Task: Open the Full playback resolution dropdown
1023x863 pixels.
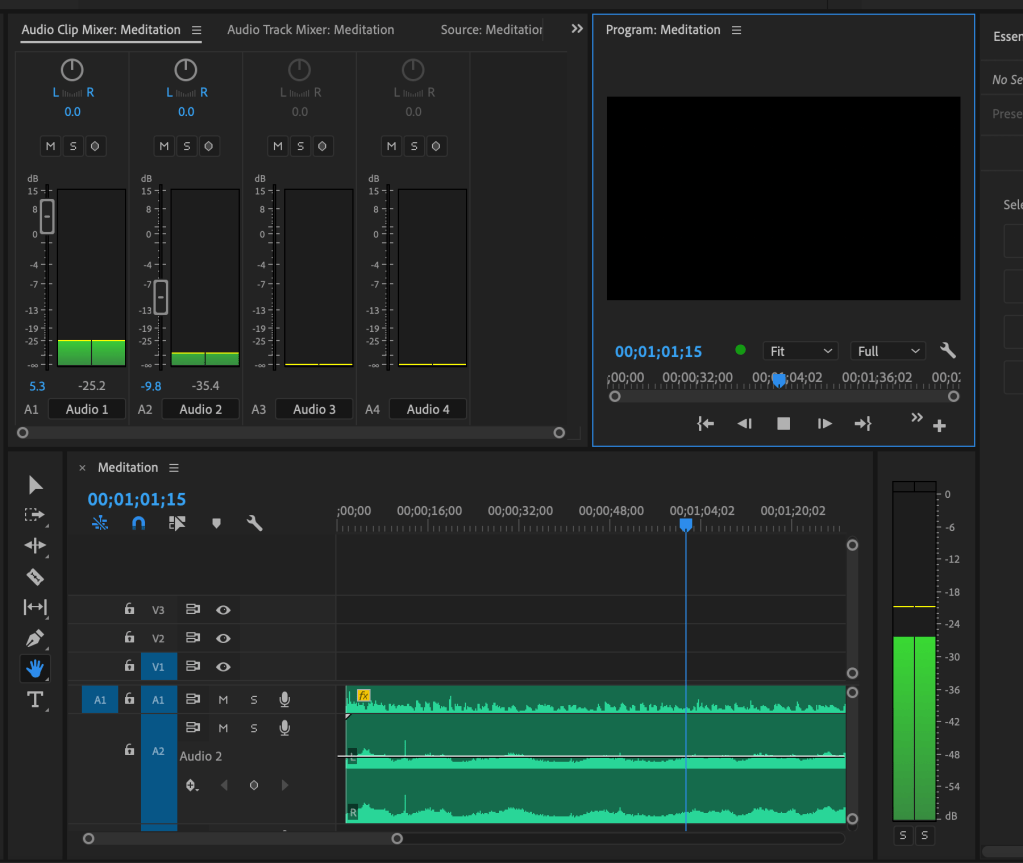Action: (888, 351)
